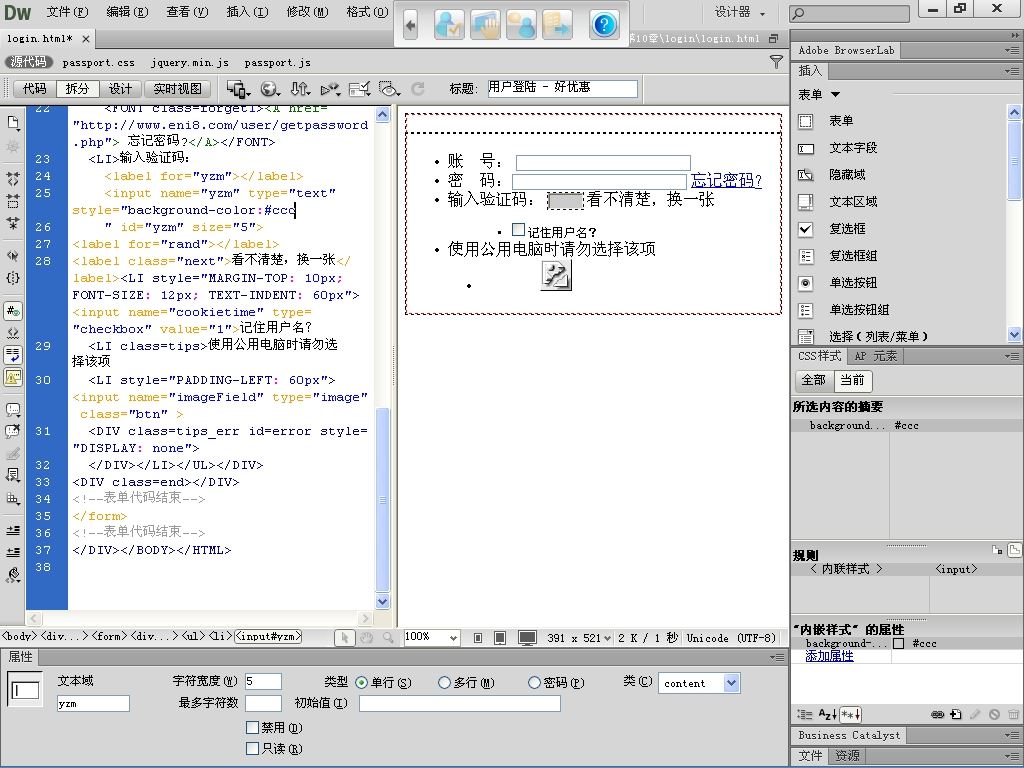Click the blue help question-mark icon

[604, 25]
